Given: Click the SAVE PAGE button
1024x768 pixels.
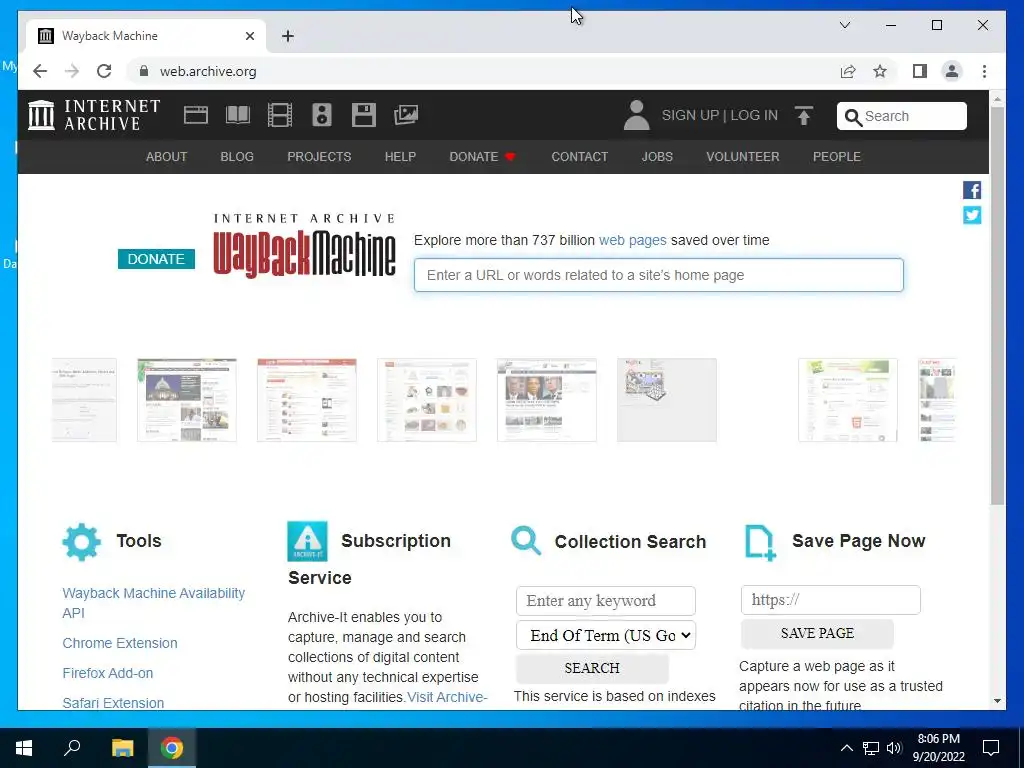Looking at the screenshot, I should (817, 633).
